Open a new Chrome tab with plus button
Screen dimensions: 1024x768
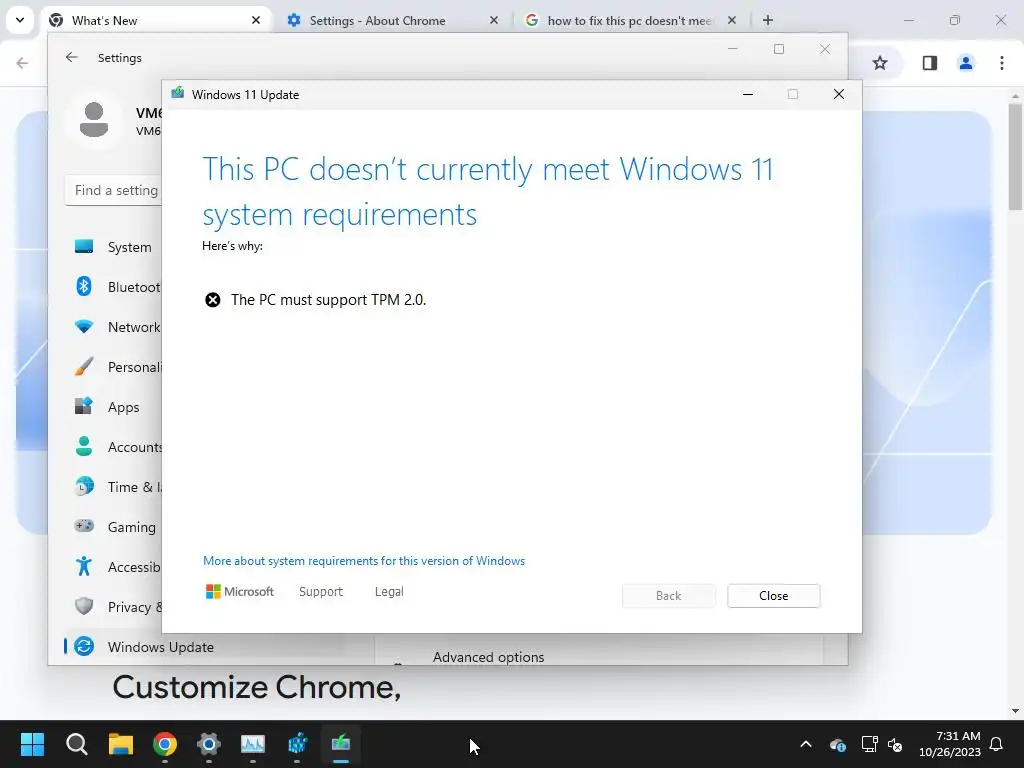click(768, 20)
